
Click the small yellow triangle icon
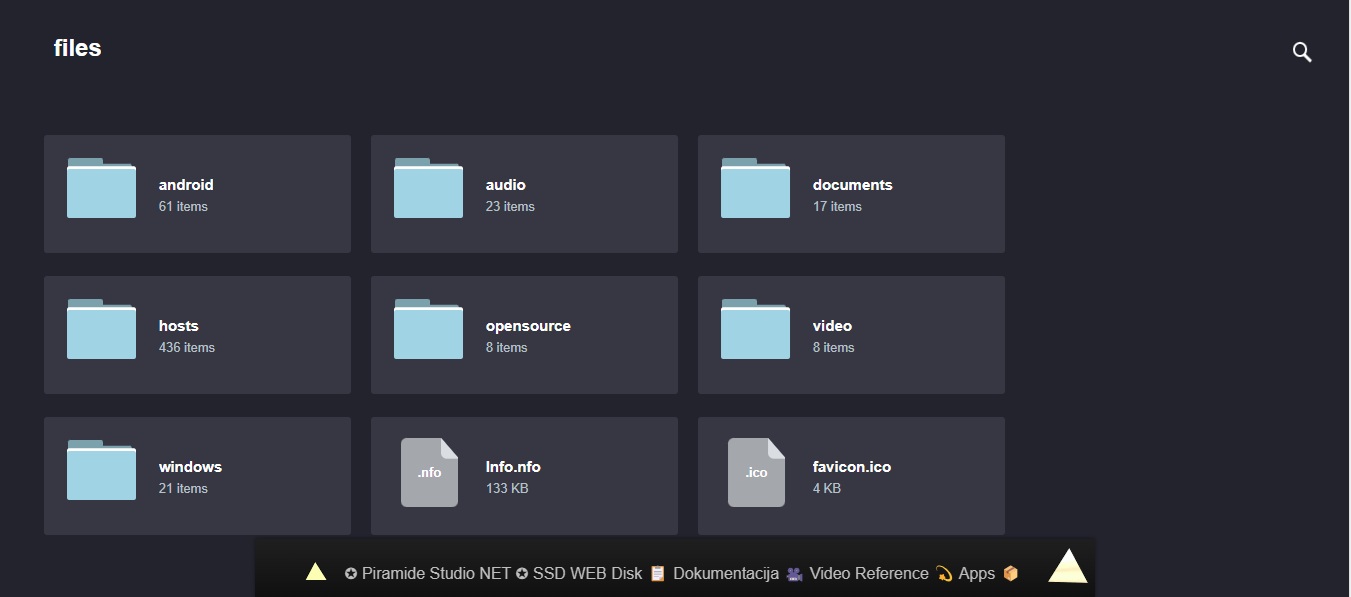pos(316,572)
